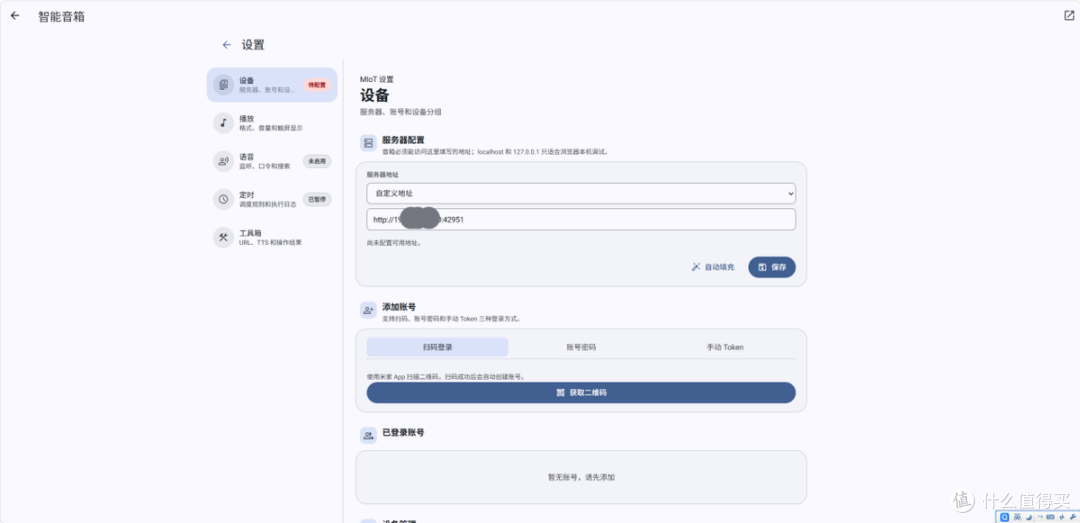Screen dimensions: 1080x523
Task: Click the 暂无账号，请先添加 placeholder text
Action: point(581,477)
